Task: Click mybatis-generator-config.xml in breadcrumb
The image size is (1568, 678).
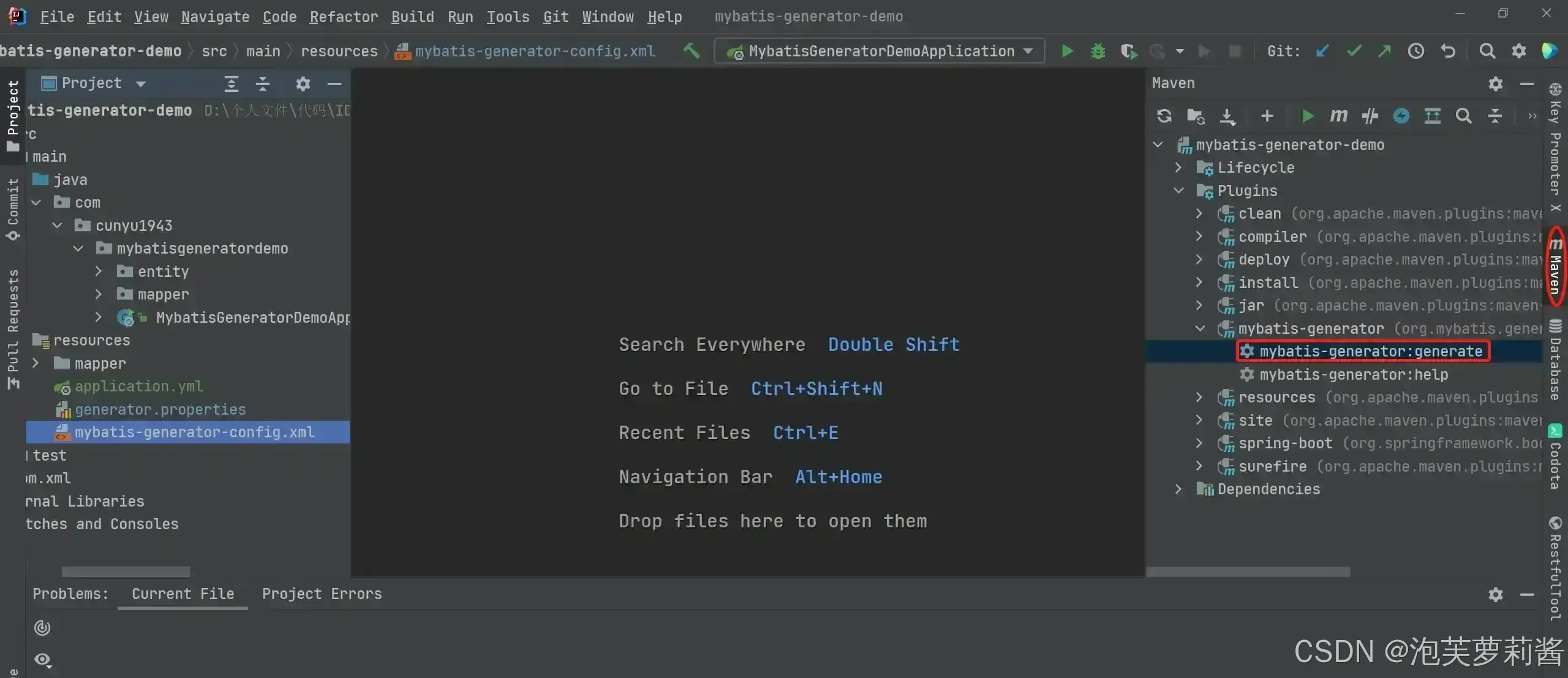Action: click(x=525, y=51)
